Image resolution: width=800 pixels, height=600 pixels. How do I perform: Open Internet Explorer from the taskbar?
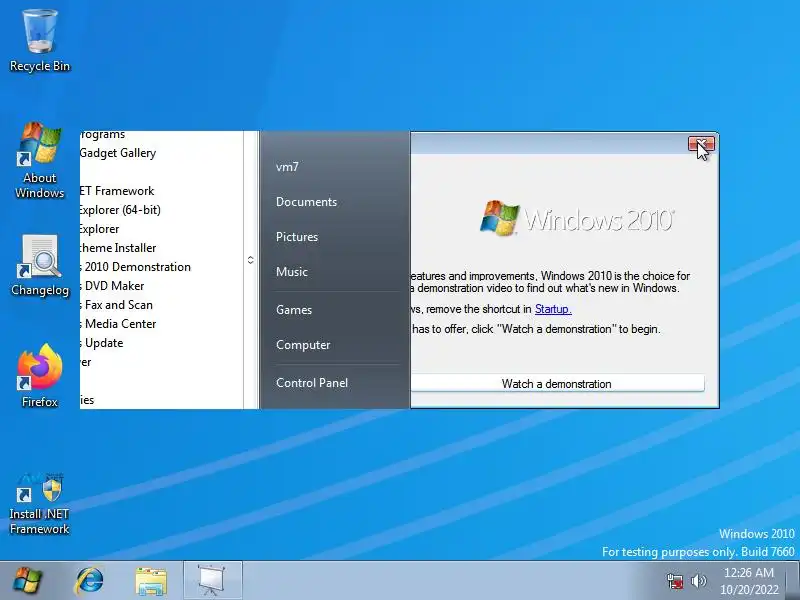[x=89, y=581]
